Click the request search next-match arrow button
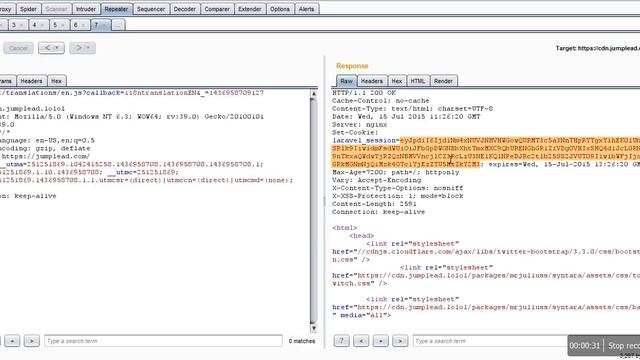640x360 pixels. pos(31,341)
